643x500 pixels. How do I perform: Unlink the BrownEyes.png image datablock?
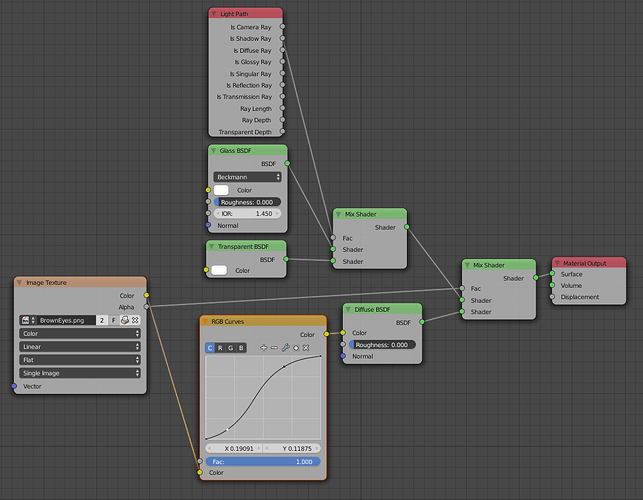135,320
